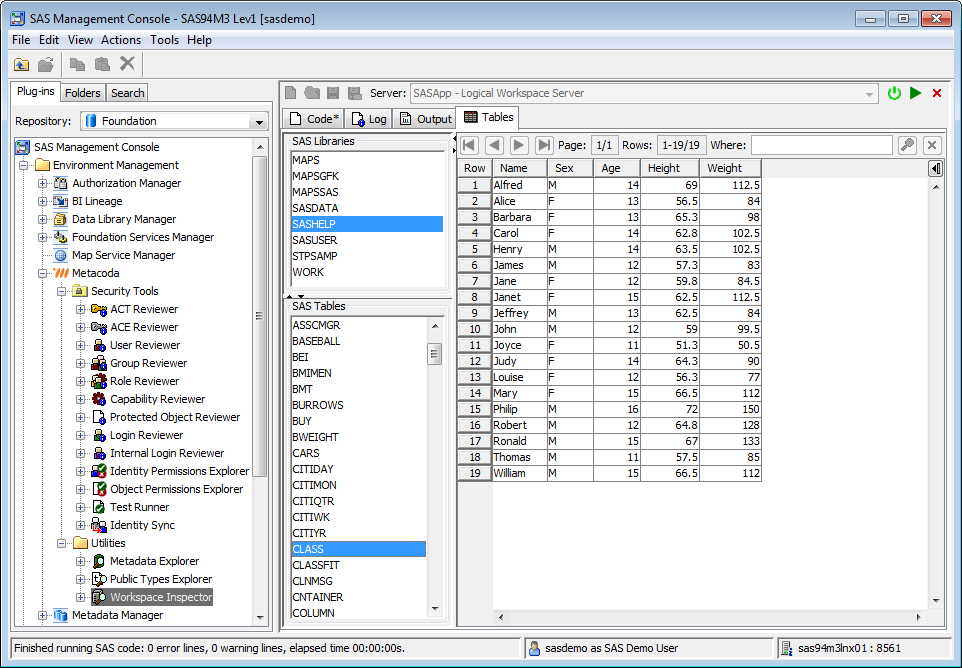Click the save code disk icon
Image resolution: width=962 pixels, height=668 pixels.
pyautogui.click(x=333, y=93)
